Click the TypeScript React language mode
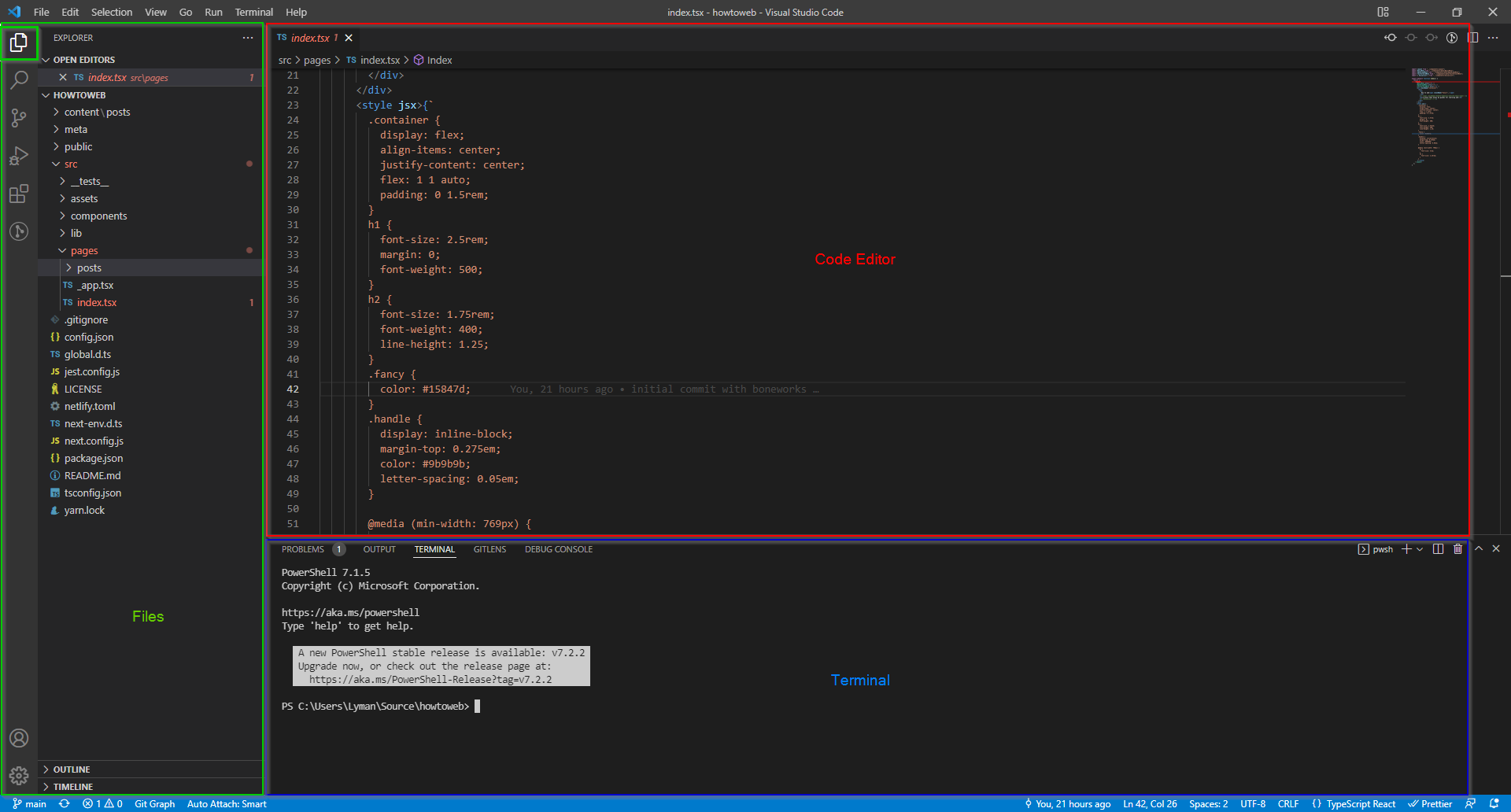The width and height of the screenshot is (1511, 812). (x=1360, y=804)
